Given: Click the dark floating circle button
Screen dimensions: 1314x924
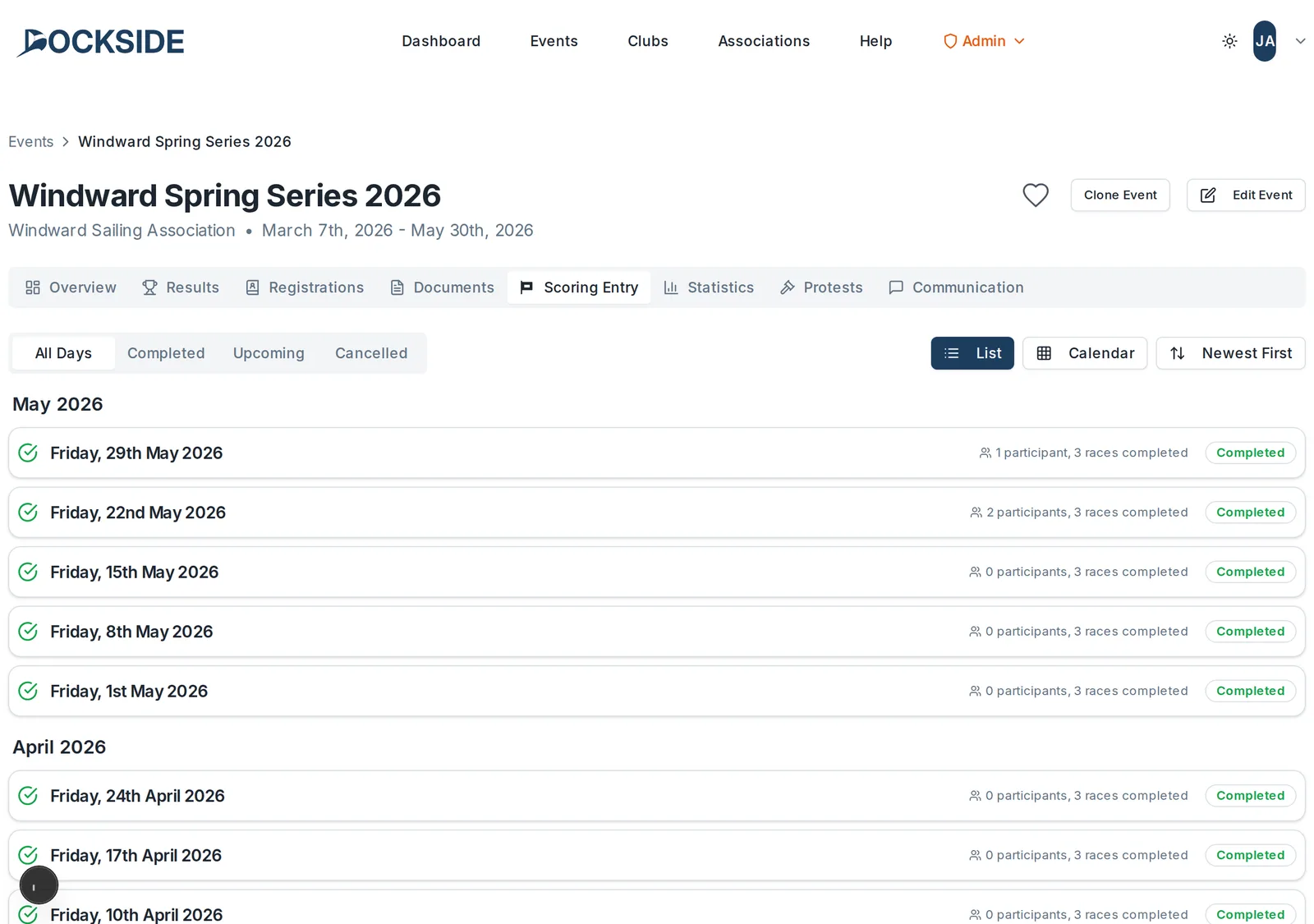Looking at the screenshot, I should point(39,885).
